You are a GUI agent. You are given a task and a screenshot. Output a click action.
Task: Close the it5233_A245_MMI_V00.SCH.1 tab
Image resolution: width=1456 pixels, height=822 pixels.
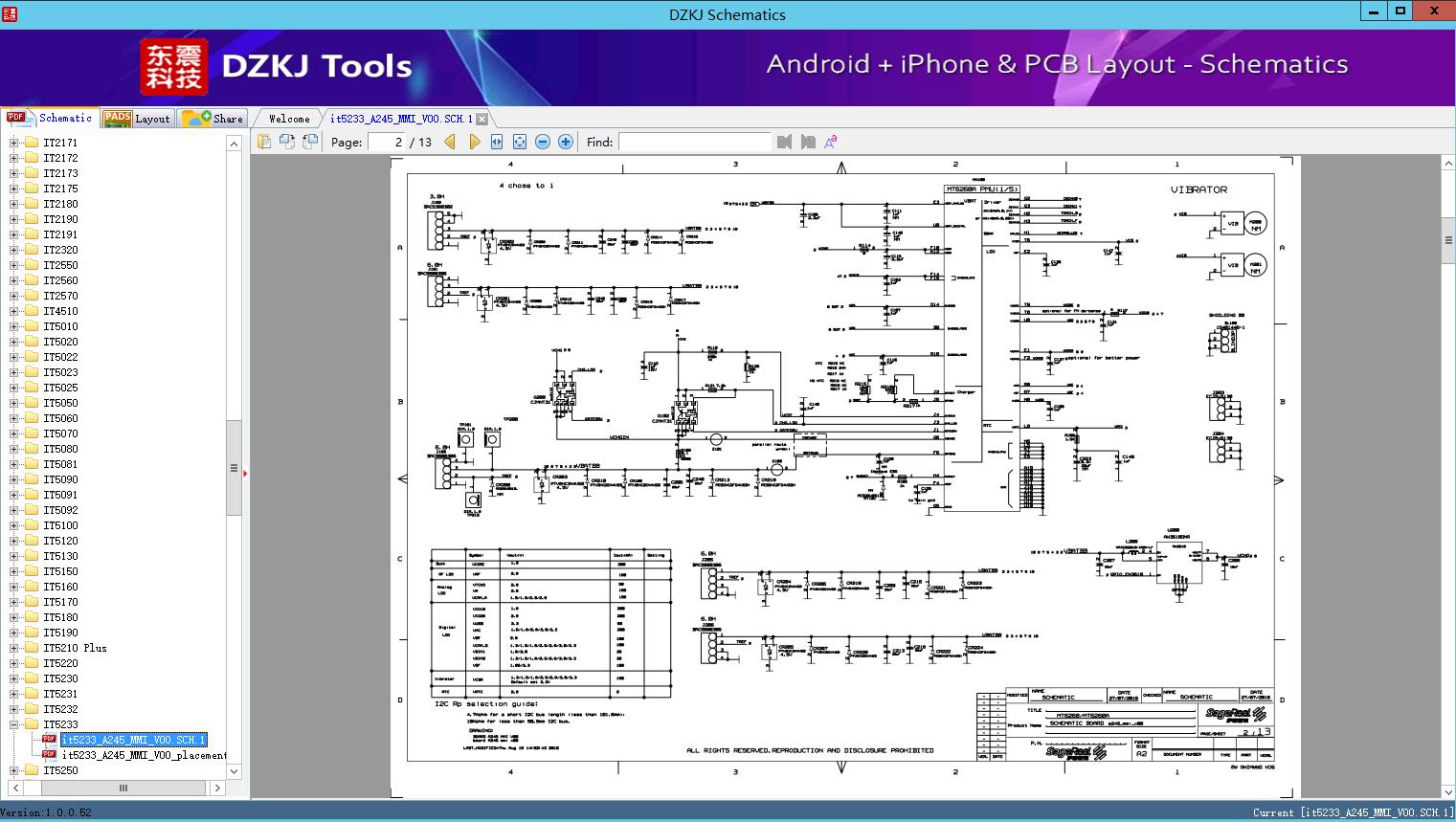pyautogui.click(x=482, y=119)
